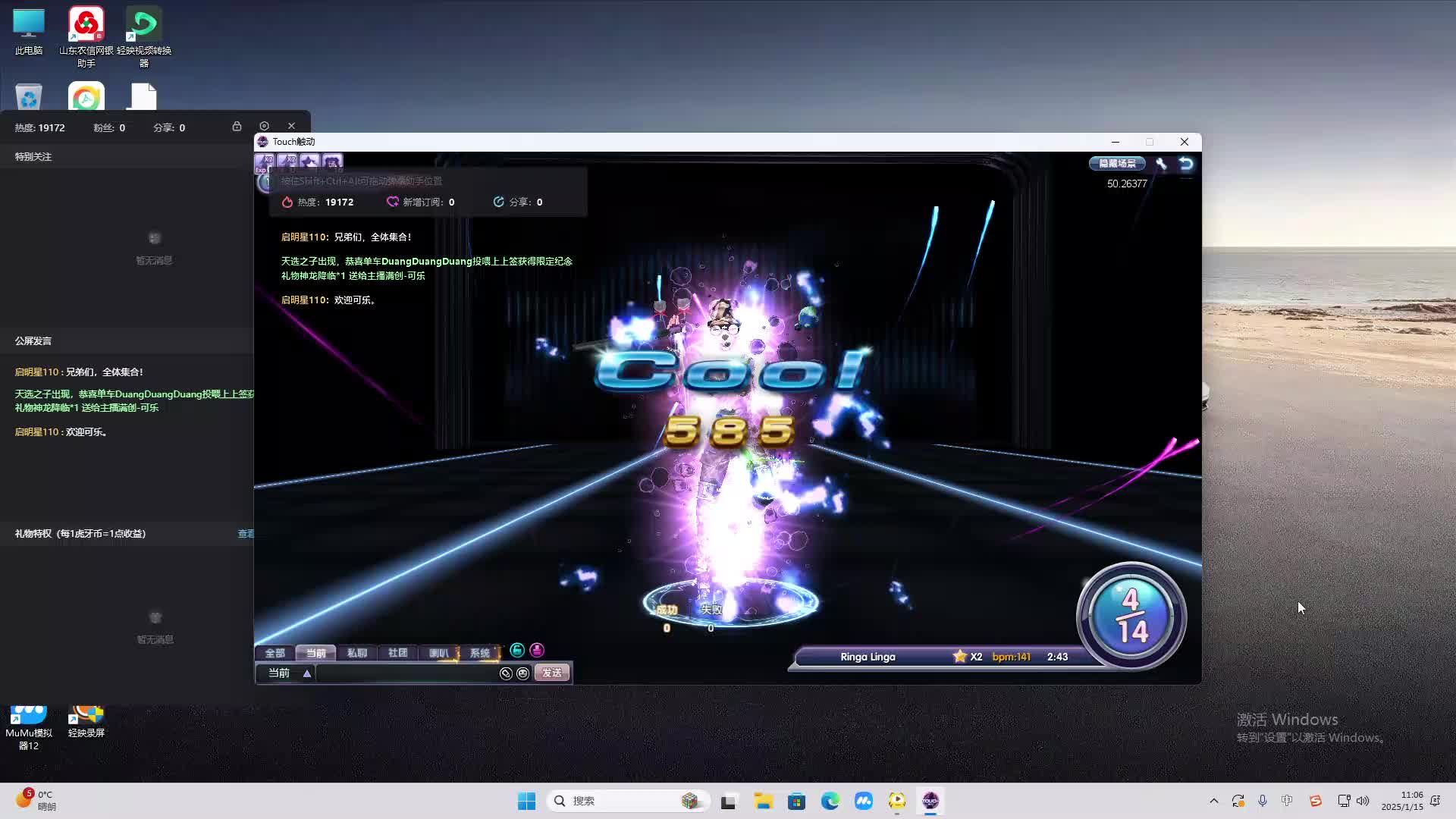1456x819 pixels.
Task: Switch to the 社团 chat tab
Action: point(397,653)
